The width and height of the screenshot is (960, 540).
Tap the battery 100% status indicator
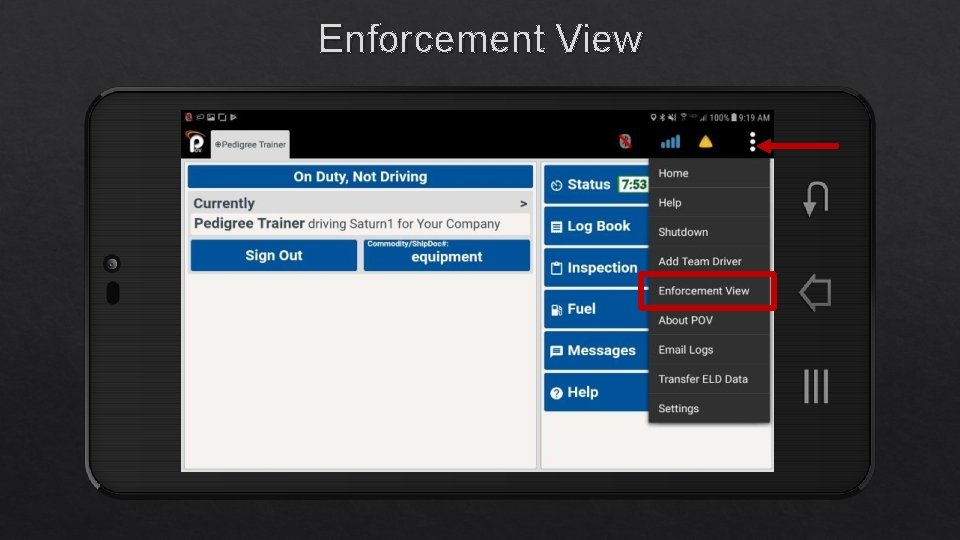(x=723, y=118)
